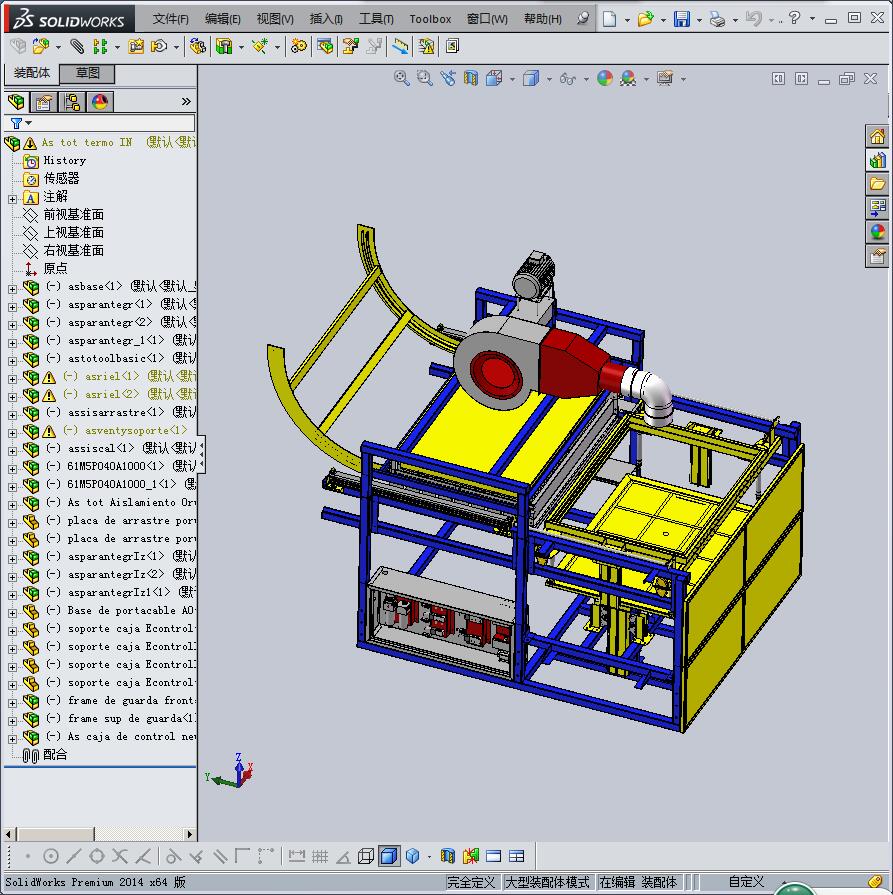This screenshot has height=895, width=893.
Task: Open the DisplayManager tab icon
Action: point(100,102)
